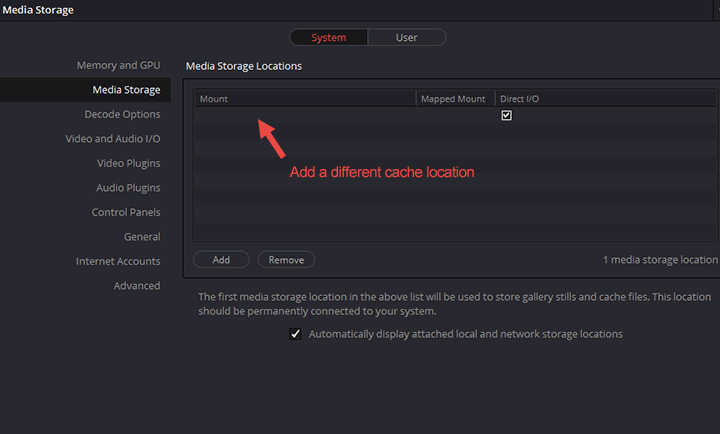This screenshot has height=434, width=720.
Task: Open Audio Plugins settings
Action: click(128, 188)
